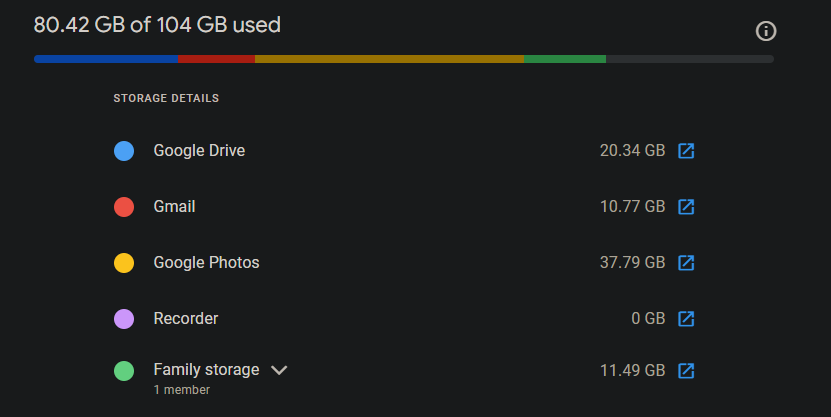Open Recorder external link icon
Viewport: 831px width, 417px height.
686,319
